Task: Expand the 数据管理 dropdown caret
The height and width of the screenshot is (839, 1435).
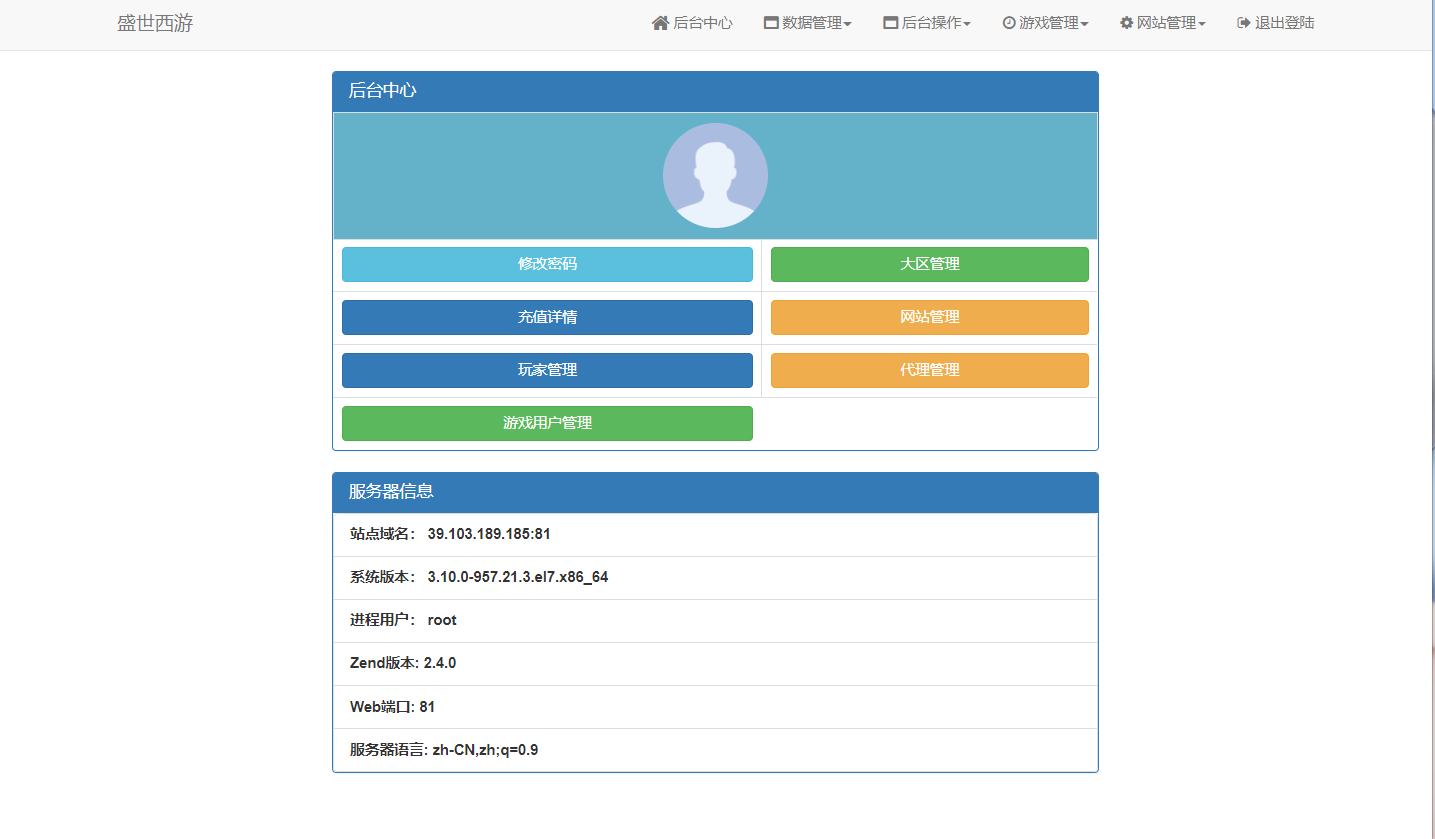Action: 848,24
